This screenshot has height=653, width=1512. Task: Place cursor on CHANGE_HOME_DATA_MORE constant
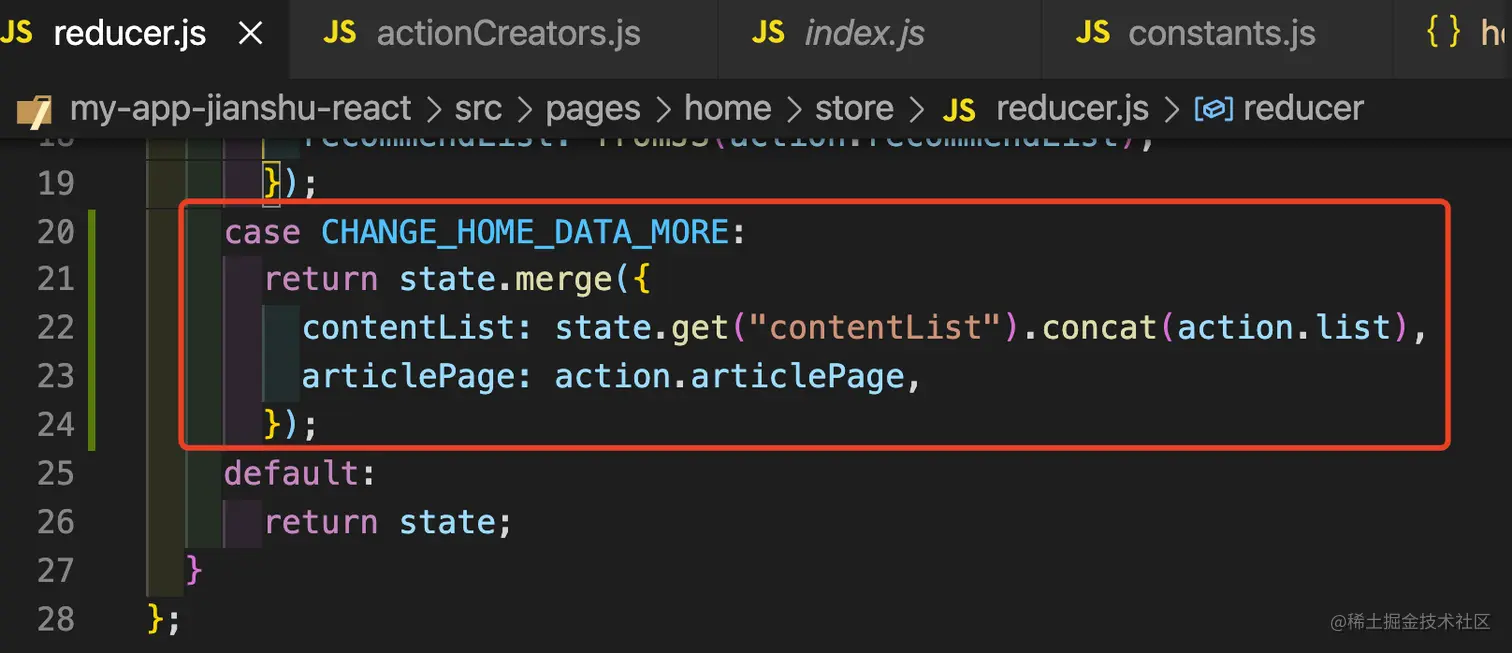[524, 232]
